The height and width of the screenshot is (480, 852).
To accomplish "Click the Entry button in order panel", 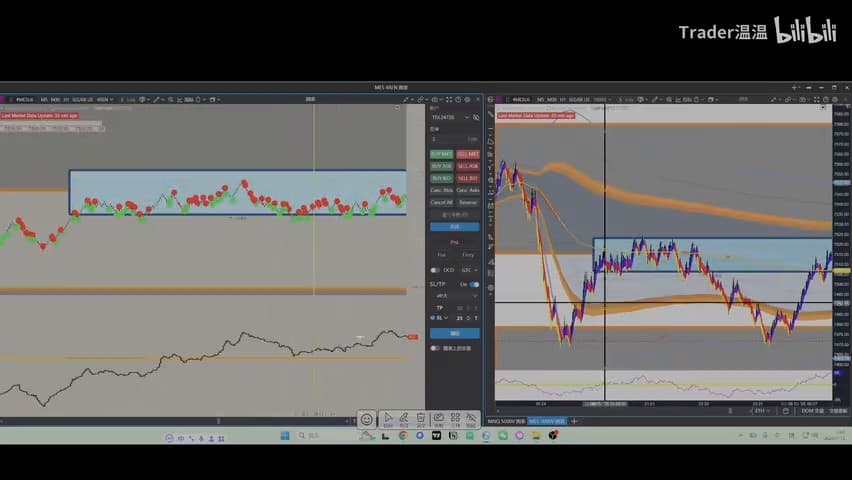I will pos(468,254).
